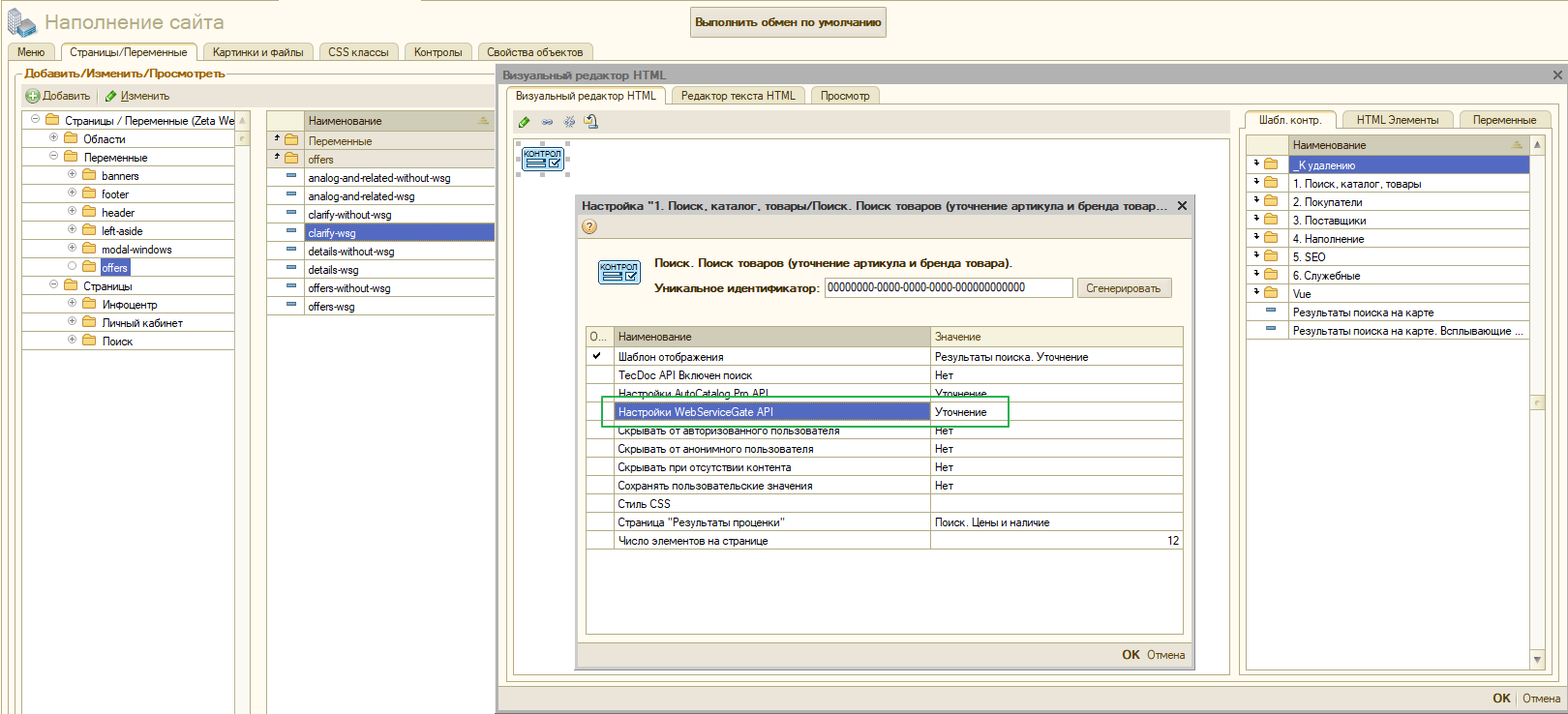Click Выполнить обмен по умолчанию button
Screen dimensions: 1568x714
(788, 22)
